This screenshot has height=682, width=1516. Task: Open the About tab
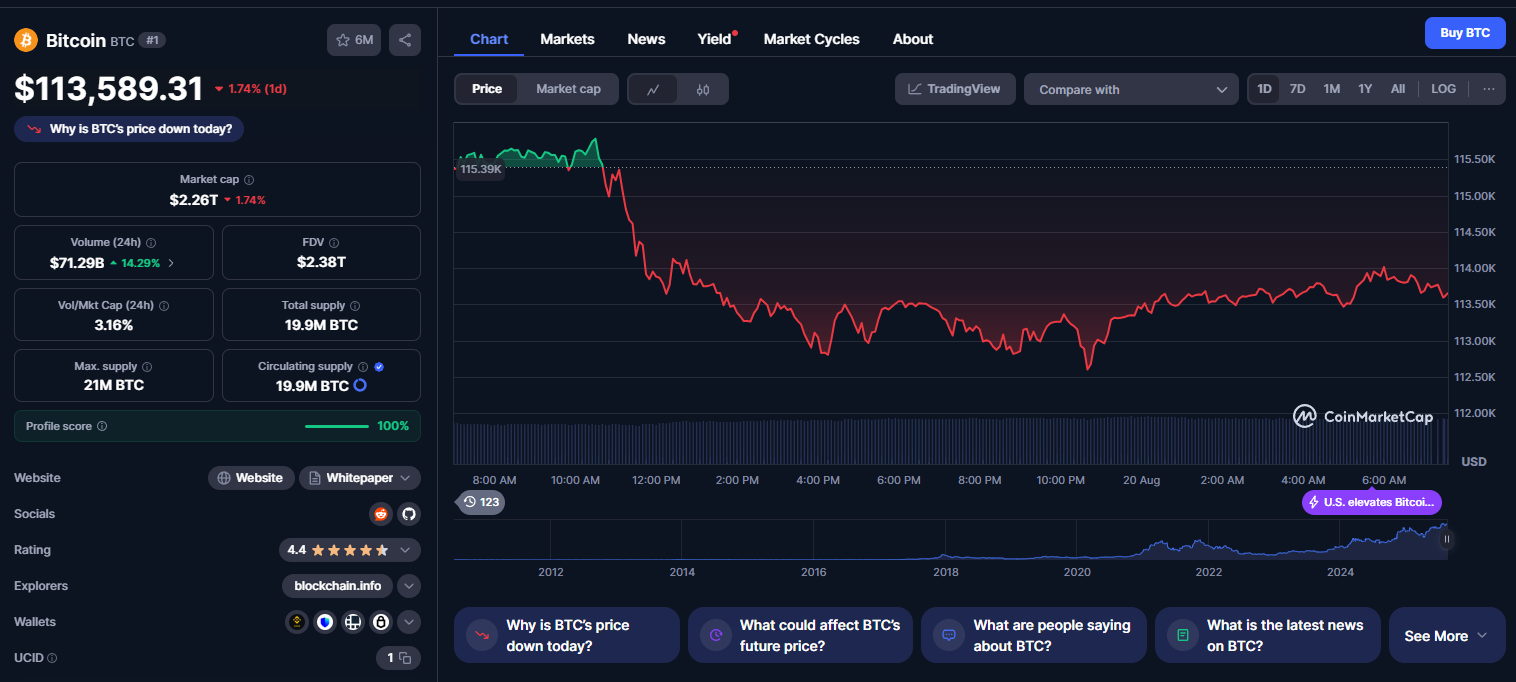(x=912, y=39)
